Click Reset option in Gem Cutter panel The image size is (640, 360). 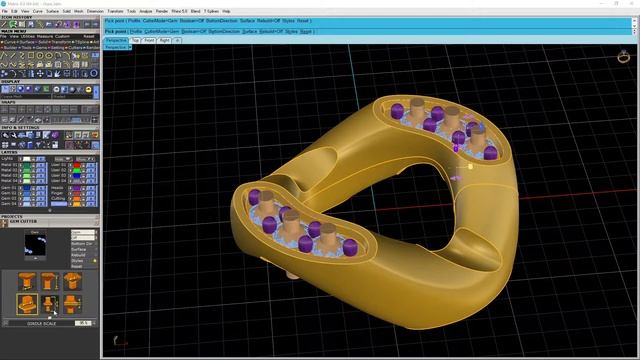click(x=77, y=267)
